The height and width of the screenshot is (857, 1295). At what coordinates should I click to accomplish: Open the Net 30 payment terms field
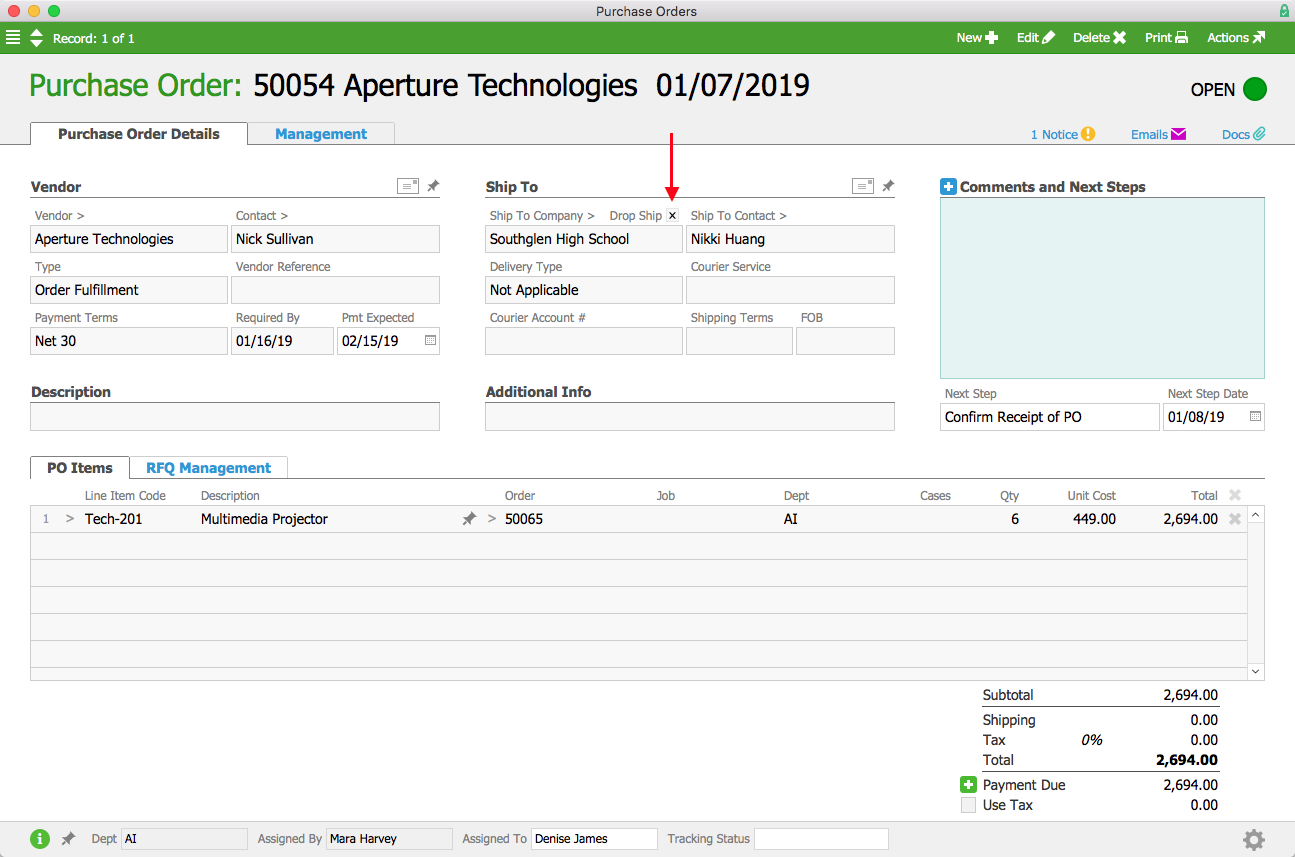pos(129,341)
